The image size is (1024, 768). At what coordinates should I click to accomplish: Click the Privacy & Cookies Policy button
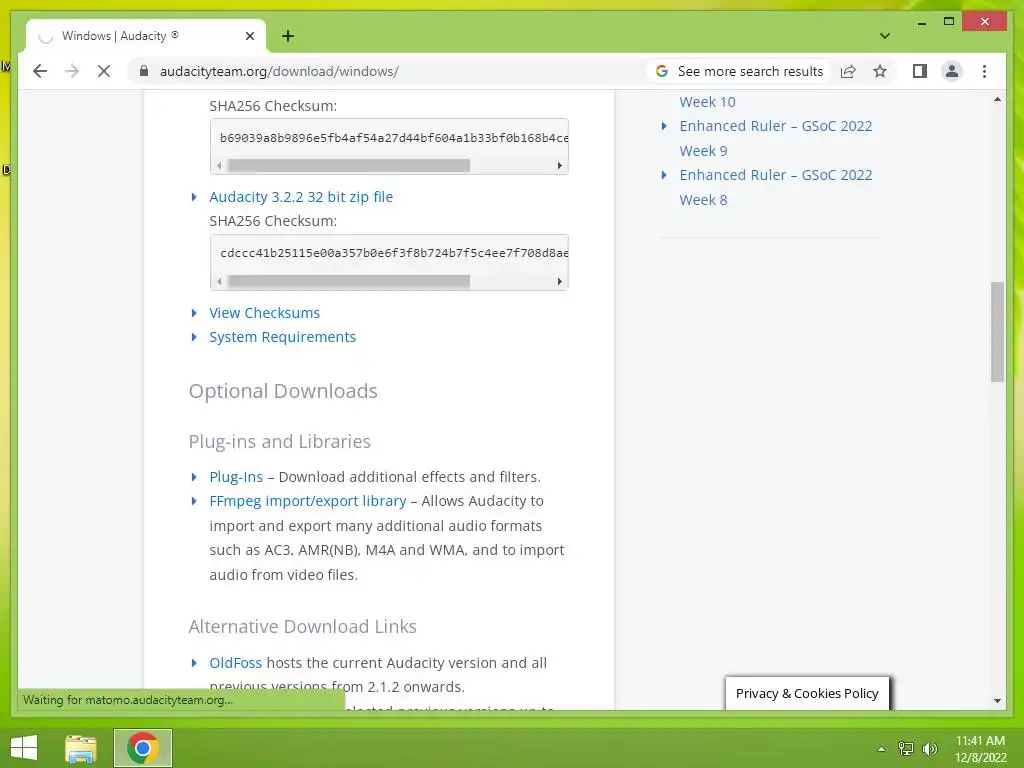[x=807, y=694]
